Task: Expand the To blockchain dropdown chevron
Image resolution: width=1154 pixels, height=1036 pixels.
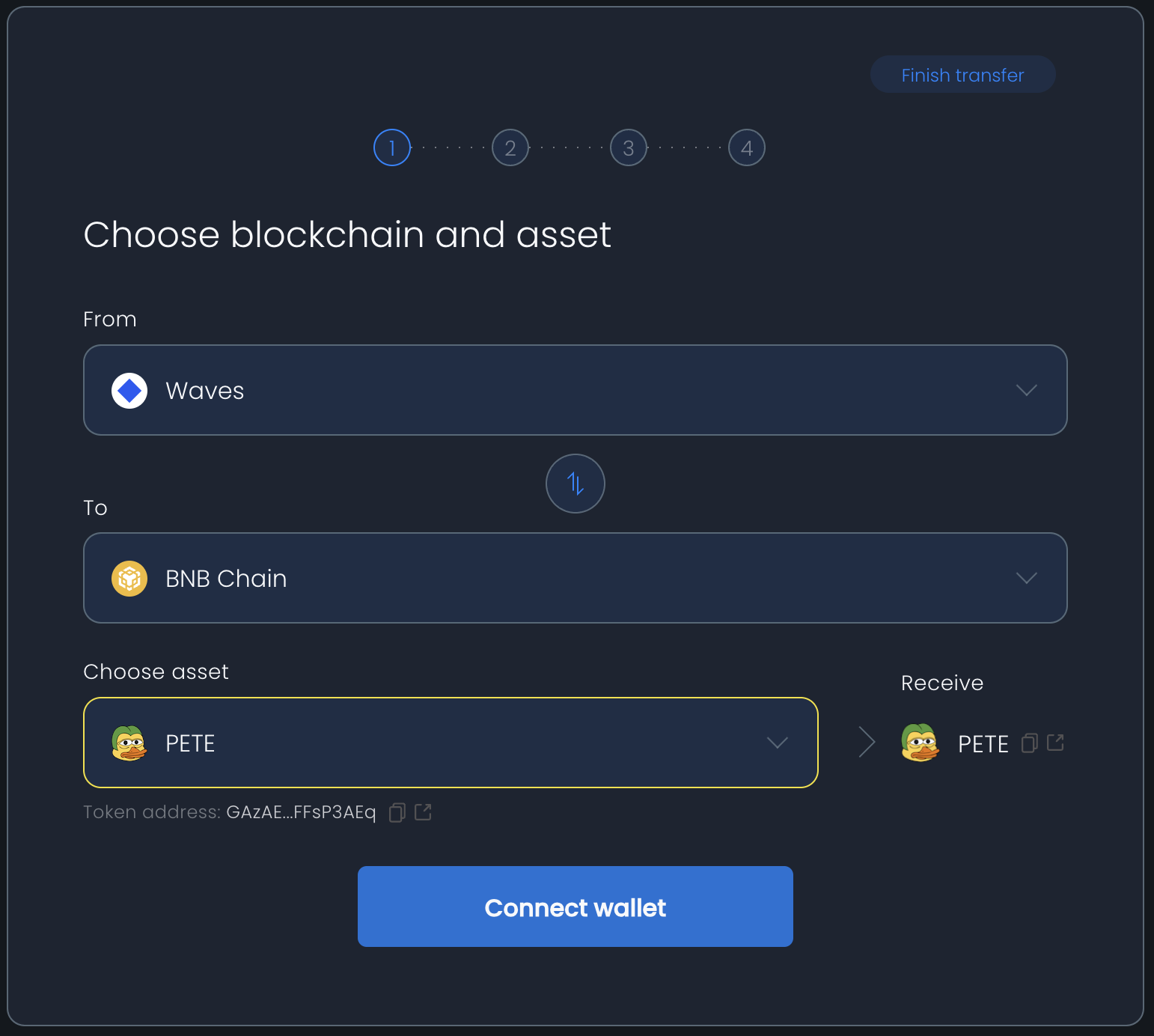Action: (1026, 579)
